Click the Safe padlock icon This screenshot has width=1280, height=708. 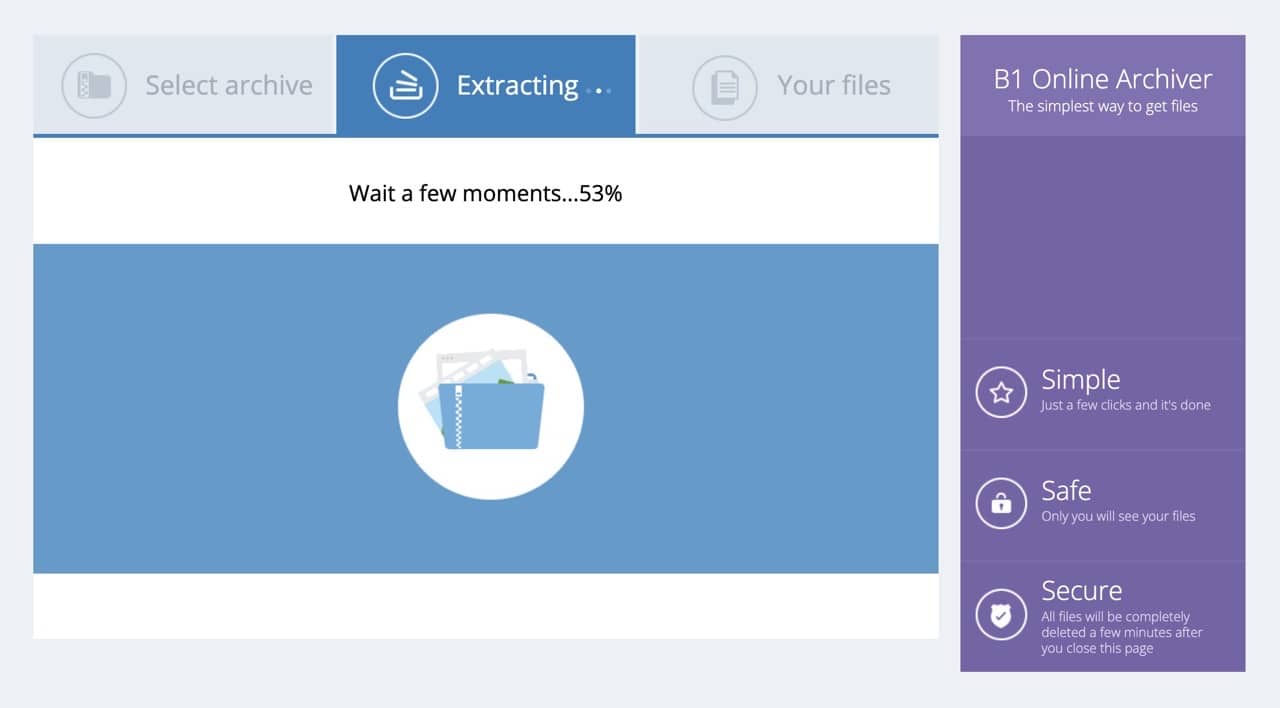(x=1001, y=503)
